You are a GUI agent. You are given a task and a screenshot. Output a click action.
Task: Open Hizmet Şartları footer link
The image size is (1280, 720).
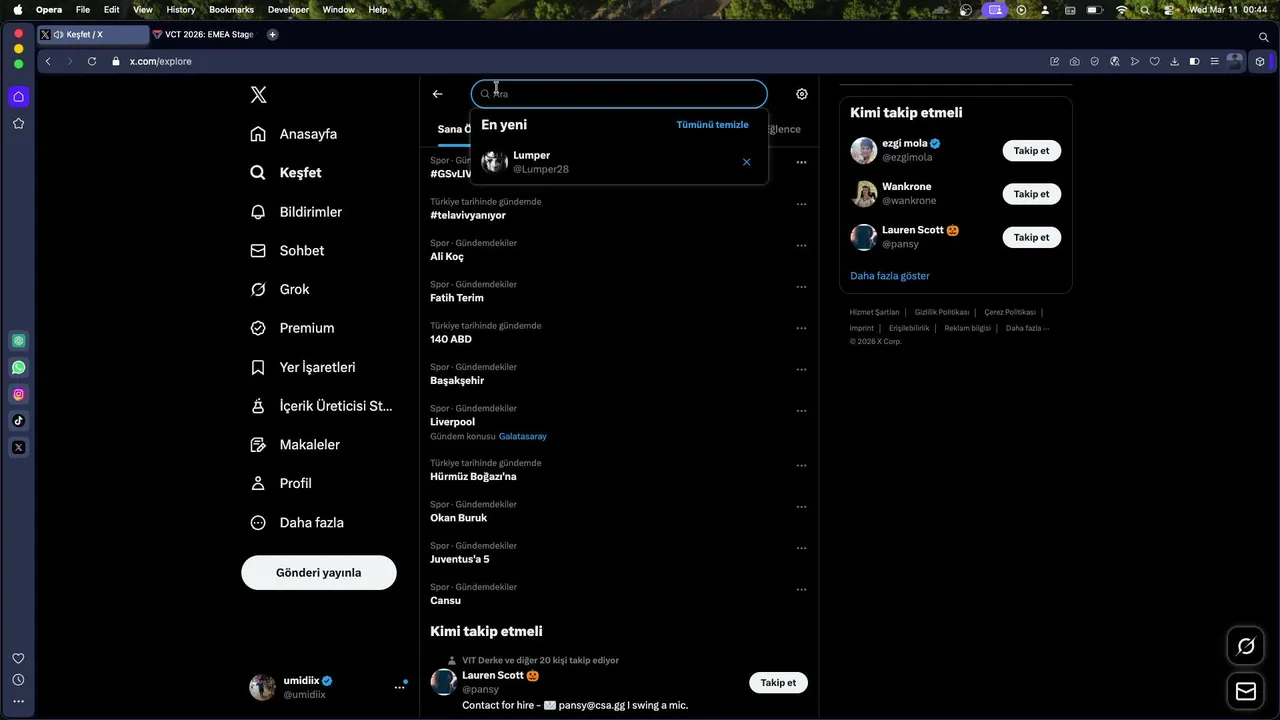pos(874,312)
